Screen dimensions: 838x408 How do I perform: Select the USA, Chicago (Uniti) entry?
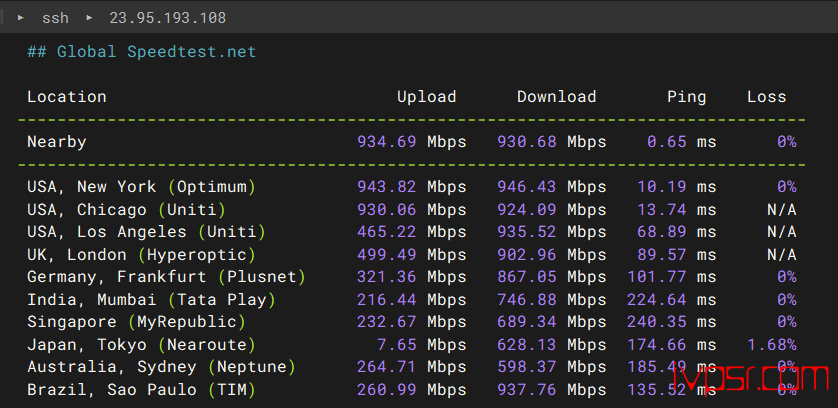[126, 210]
